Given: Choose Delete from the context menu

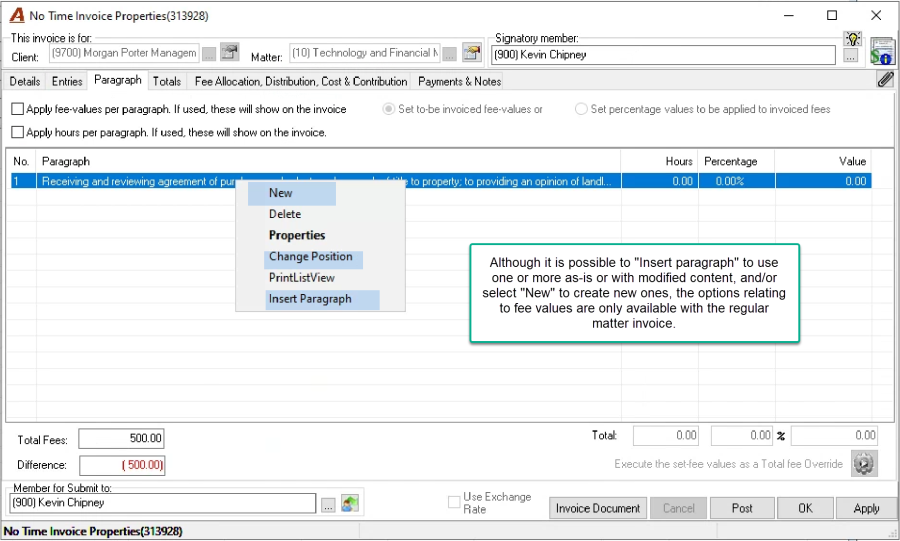Looking at the screenshot, I should point(285,214).
